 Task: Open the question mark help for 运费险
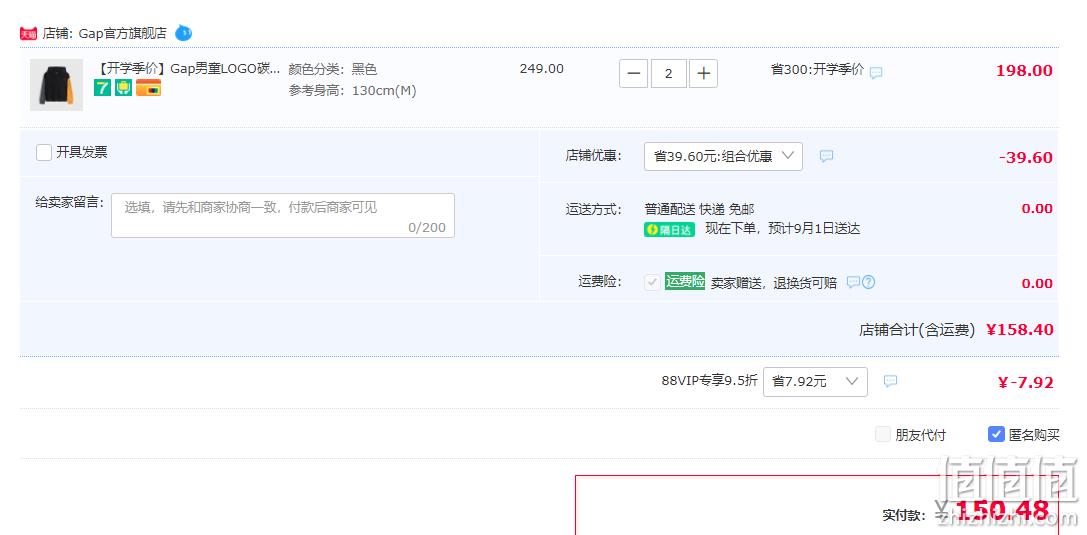click(868, 282)
